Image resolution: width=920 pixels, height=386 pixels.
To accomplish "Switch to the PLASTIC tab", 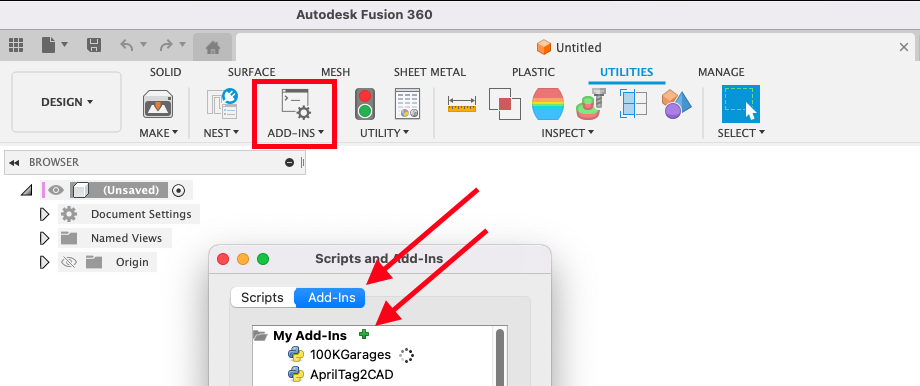I will [533, 72].
